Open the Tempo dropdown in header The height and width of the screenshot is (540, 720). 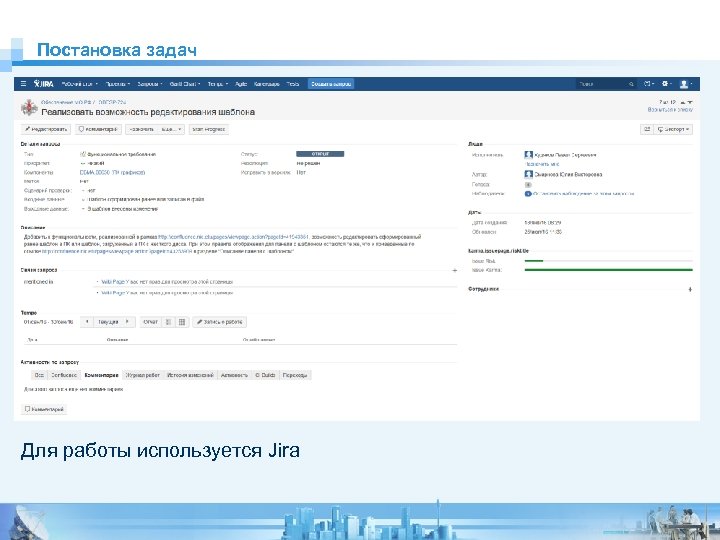click(218, 84)
